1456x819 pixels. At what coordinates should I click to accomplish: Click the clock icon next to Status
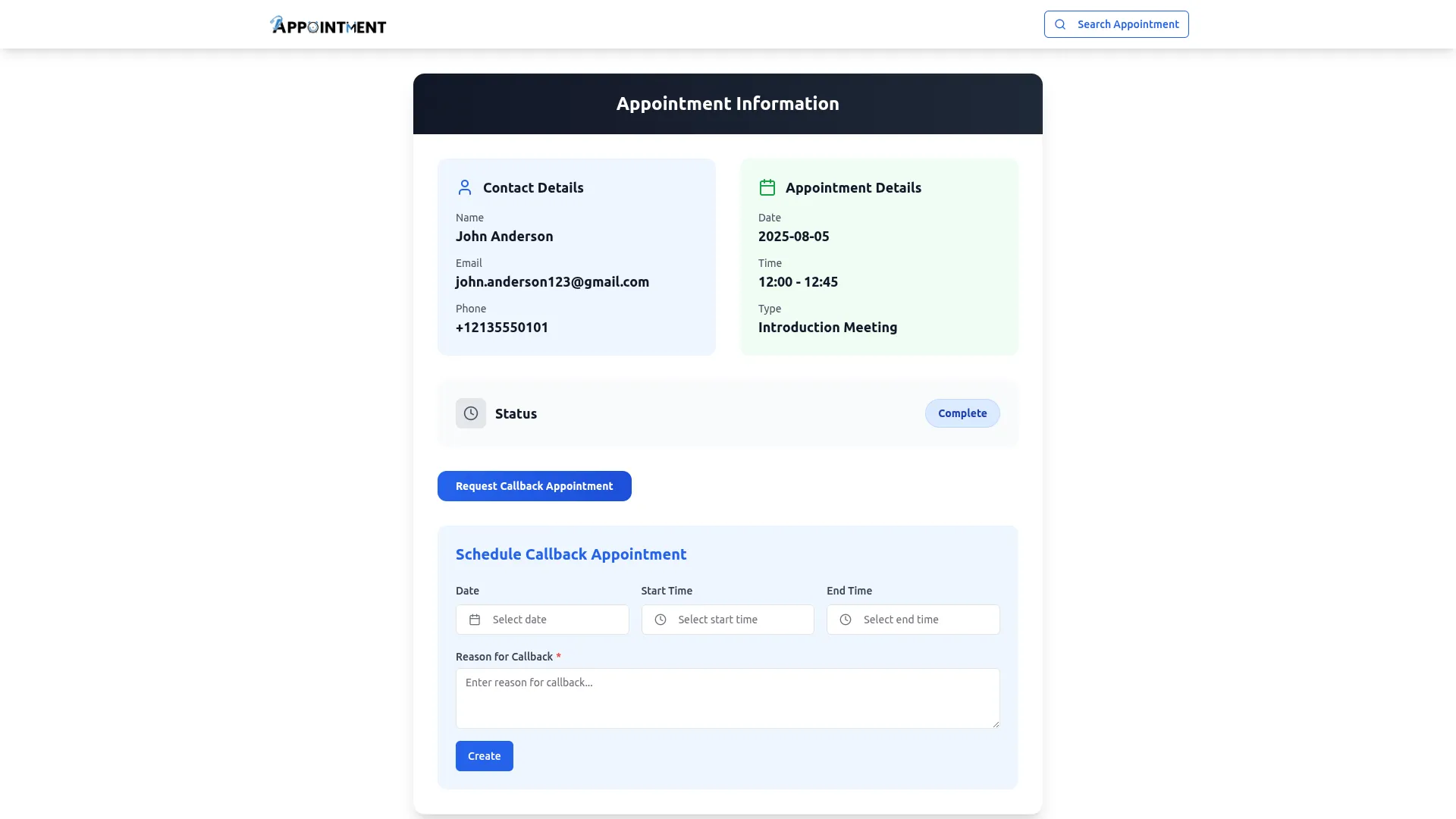tap(471, 413)
